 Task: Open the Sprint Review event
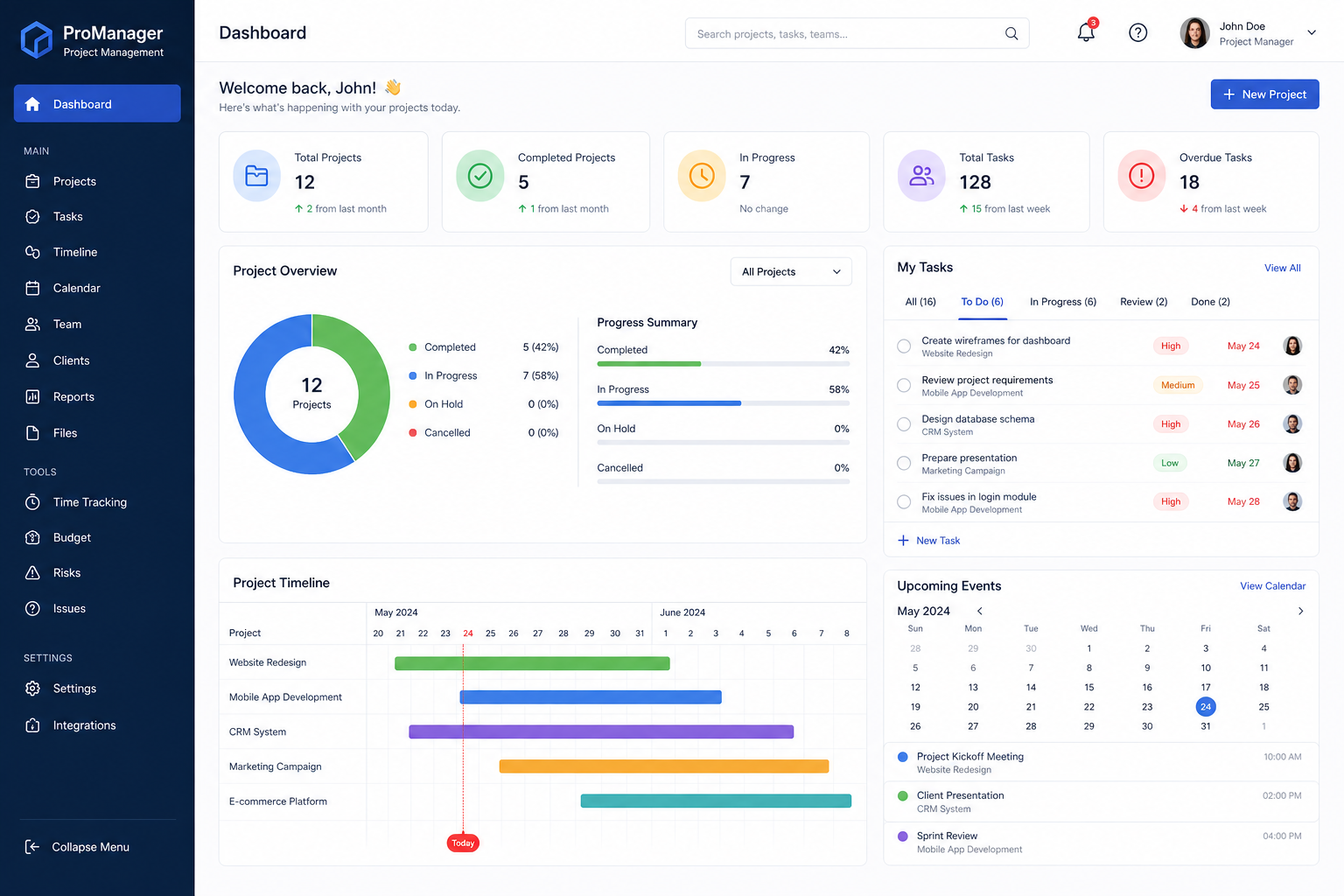tap(1101, 842)
